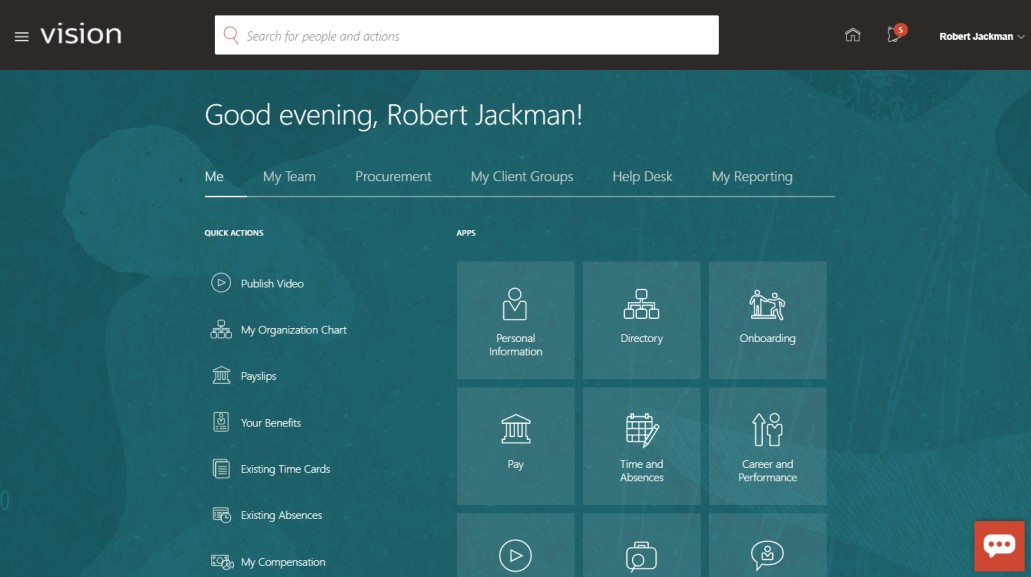This screenshot has height=577, width=1031.
Task: Open the Help Desk tab
Action: [642, 177]
